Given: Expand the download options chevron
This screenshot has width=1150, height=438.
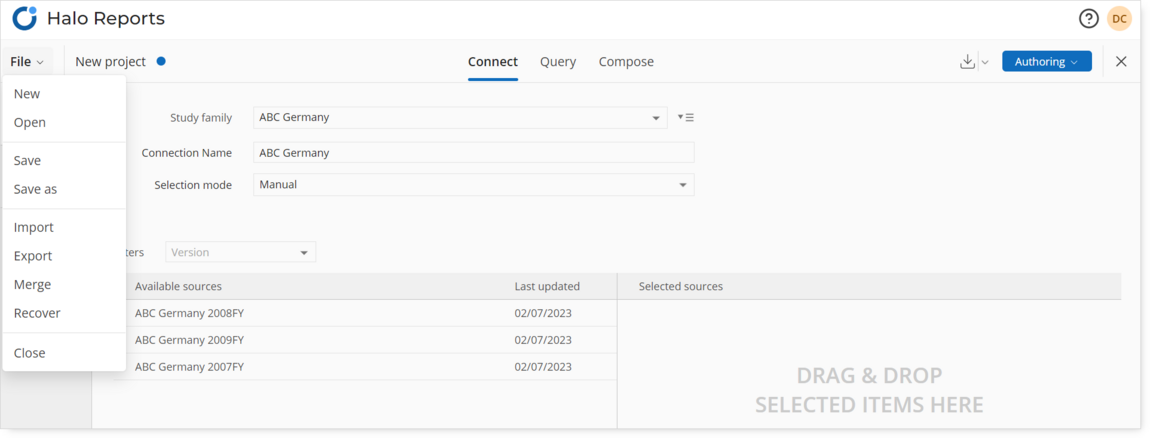Looking at the screenshot, I should click(x=985, y=62).
